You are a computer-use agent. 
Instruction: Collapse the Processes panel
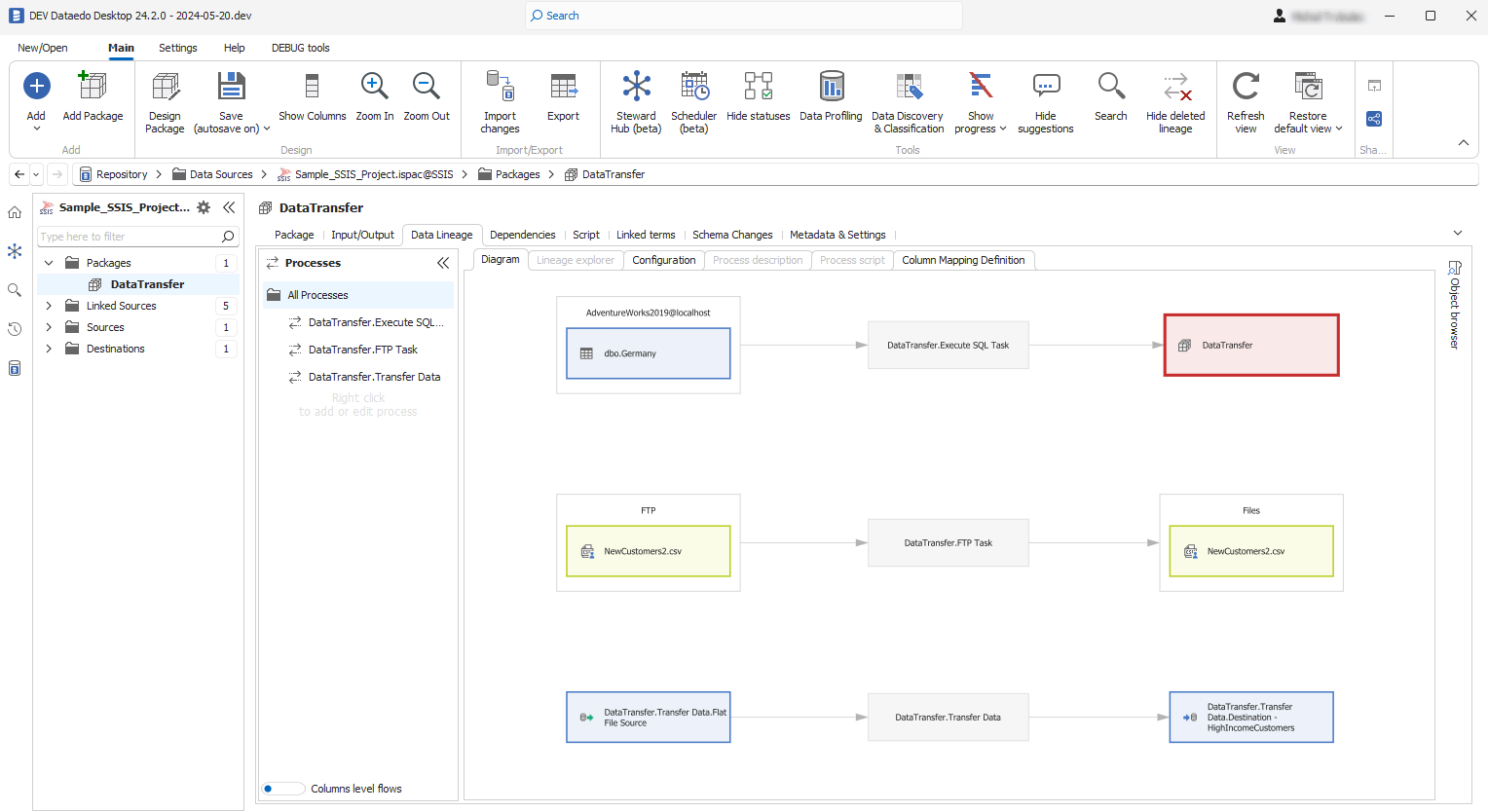coord(443,263)
